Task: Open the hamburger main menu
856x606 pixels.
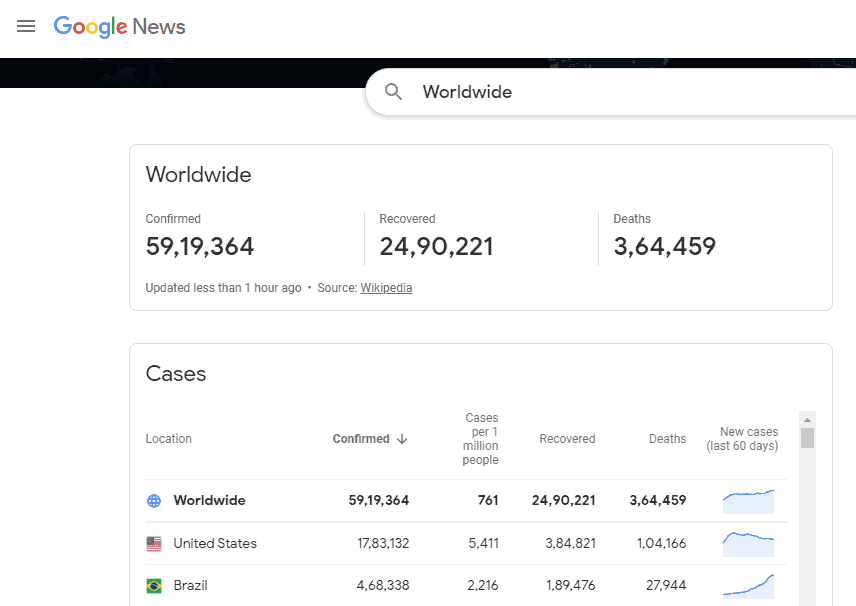Action: pyautogui.click(x=26, y=26)
